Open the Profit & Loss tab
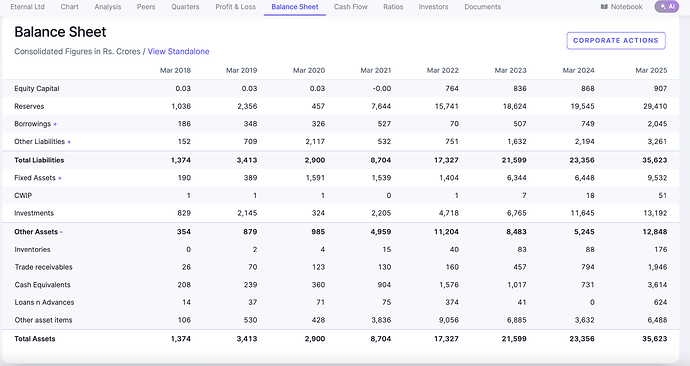 [235, 7]
